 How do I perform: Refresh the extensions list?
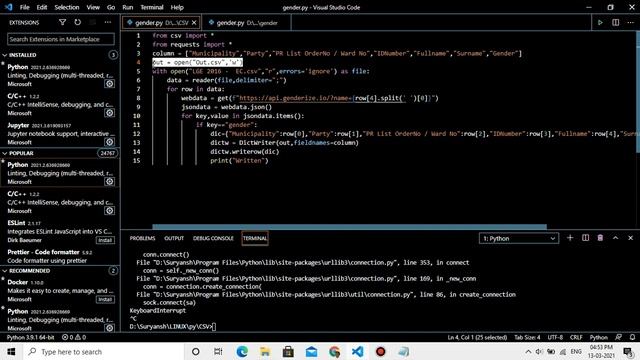(78, 22)
